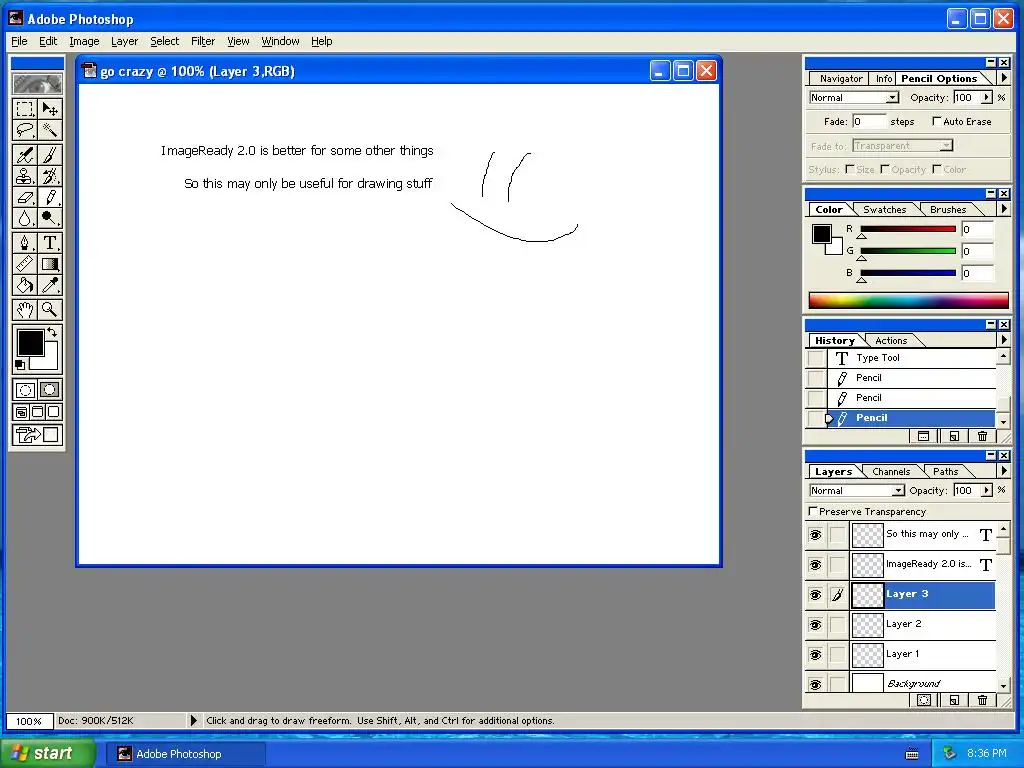The image size is (1024, 768).
Task: Select the Dodge tool
Action: point(50,218)
